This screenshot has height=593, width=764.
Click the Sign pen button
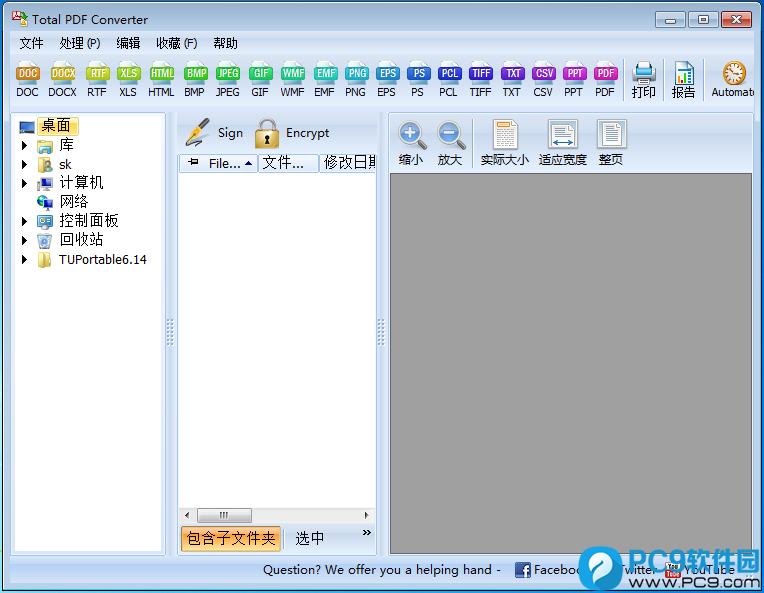(214, 133)
